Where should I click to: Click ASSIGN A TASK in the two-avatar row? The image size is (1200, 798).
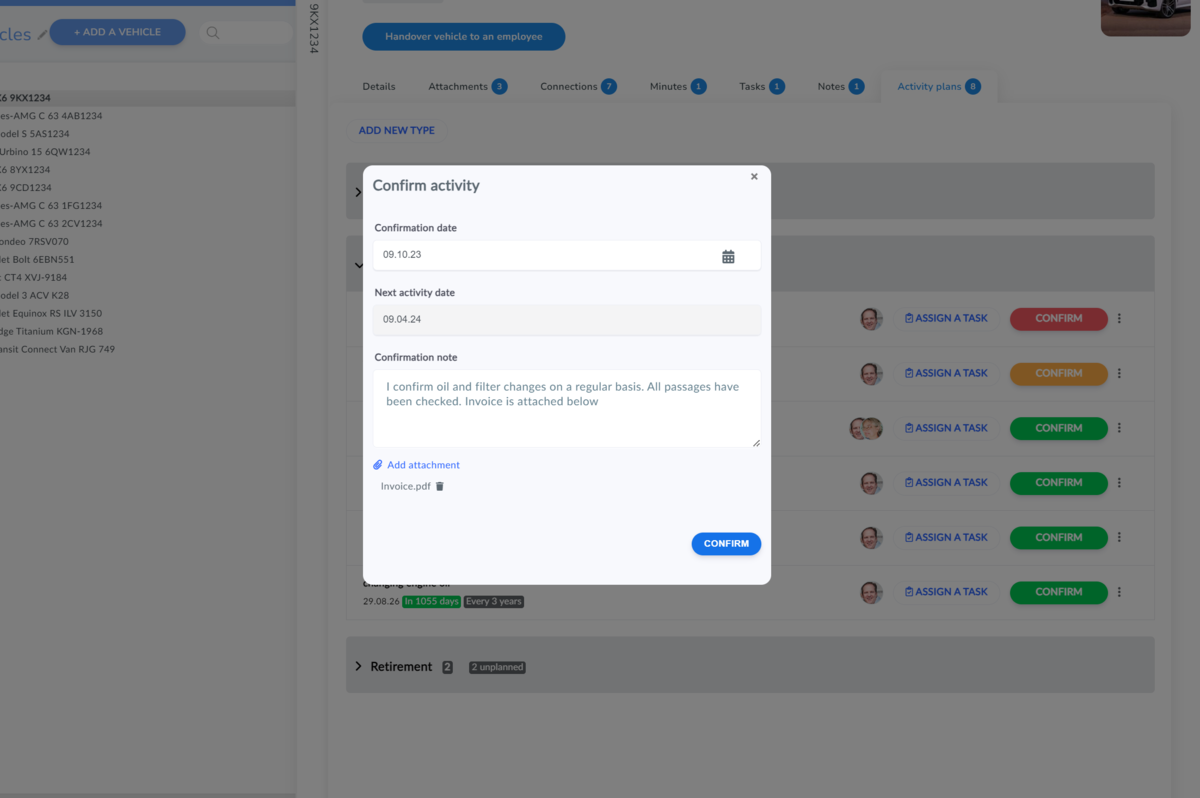coord(946,428)
